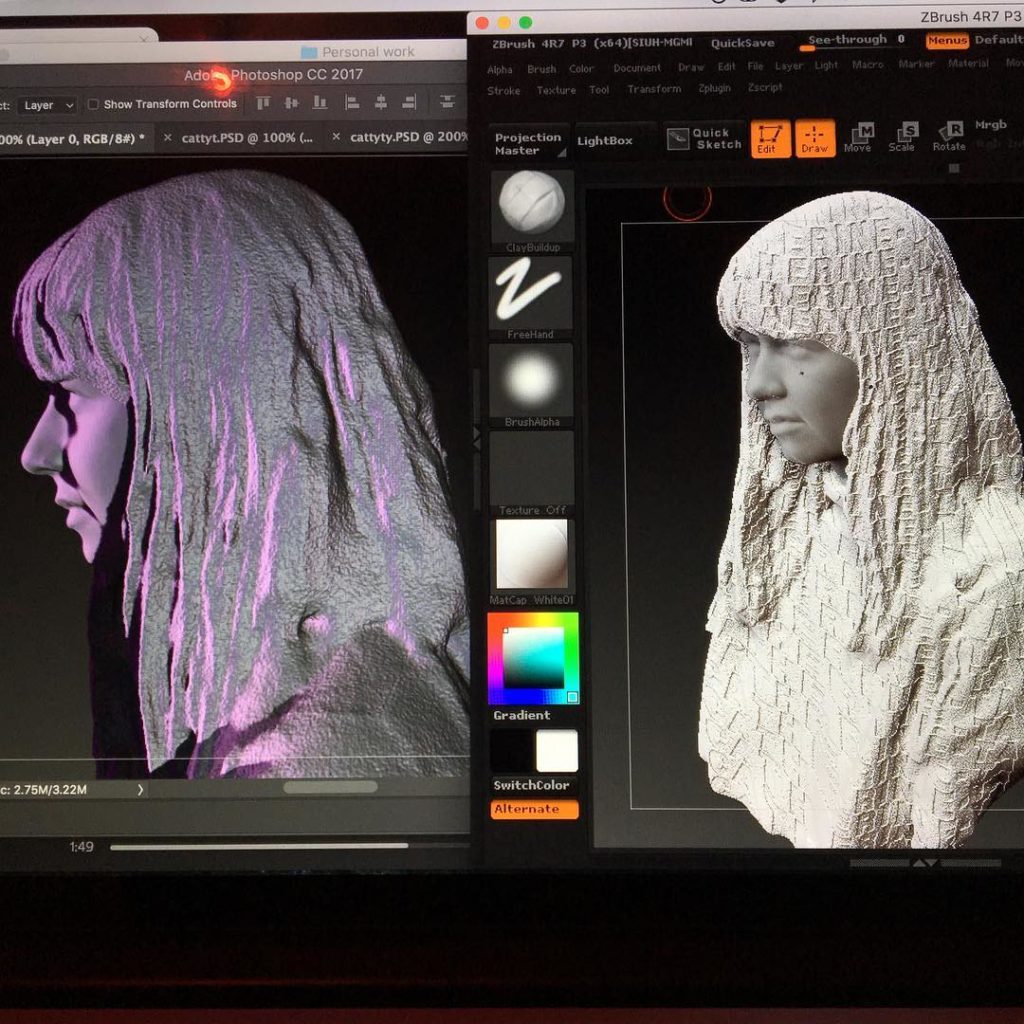Select the Scale transform tool
Viewport: 1024px width, 1024px height.
(x=902, y=138)
